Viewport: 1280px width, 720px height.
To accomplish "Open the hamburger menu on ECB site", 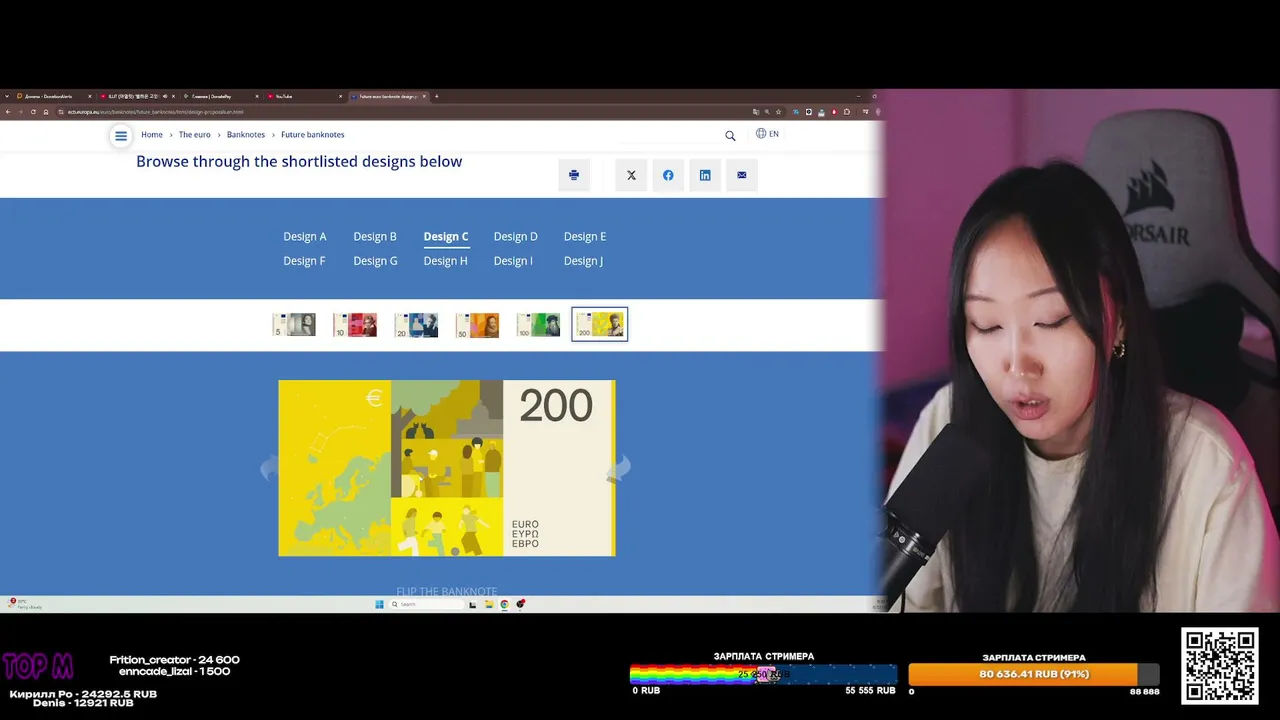I will [121, 136].
